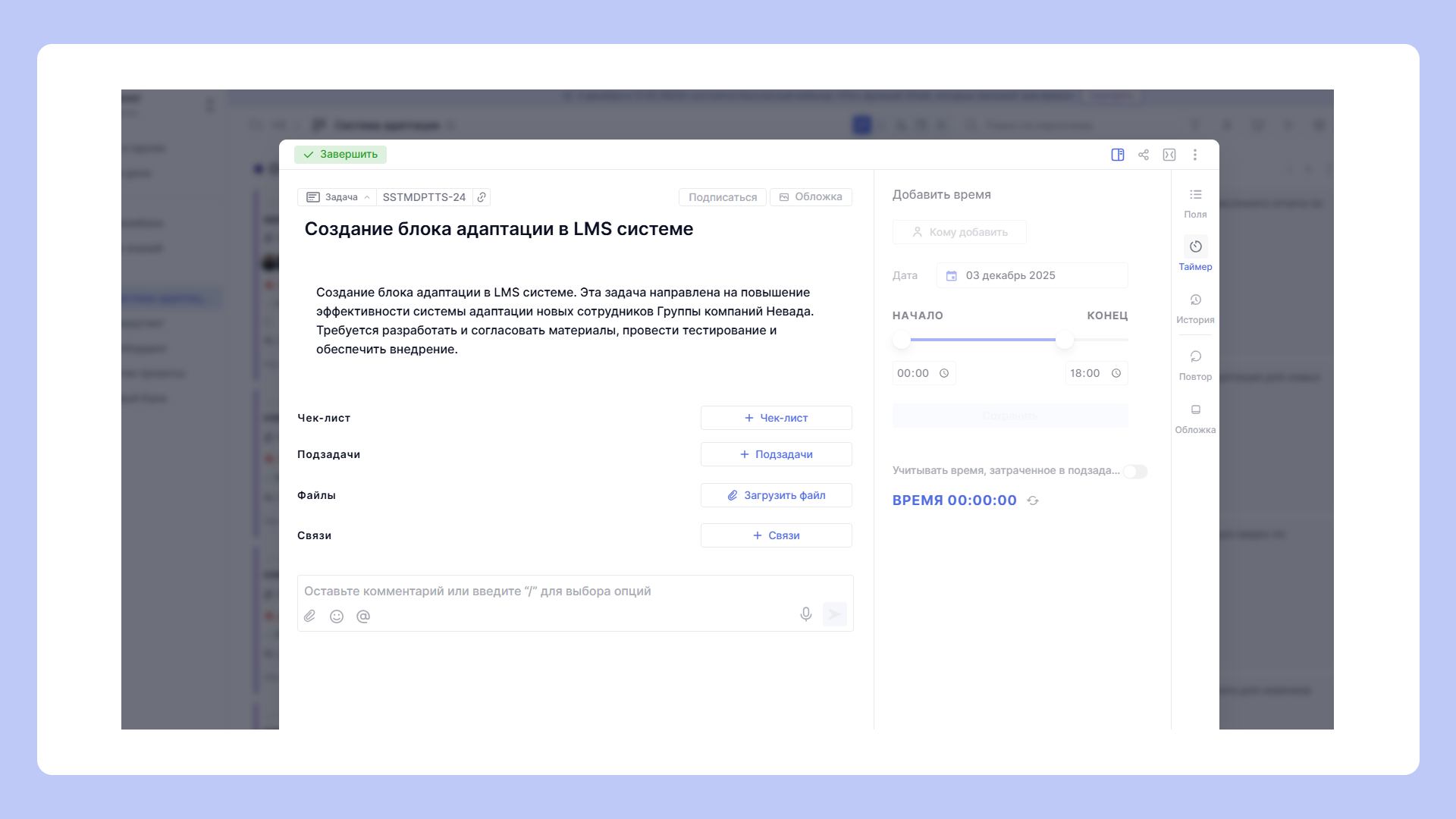Viewport: 1456px width, 819px height.
Task: Toggle subtask time accounting switch
Action: (1135, 472)
